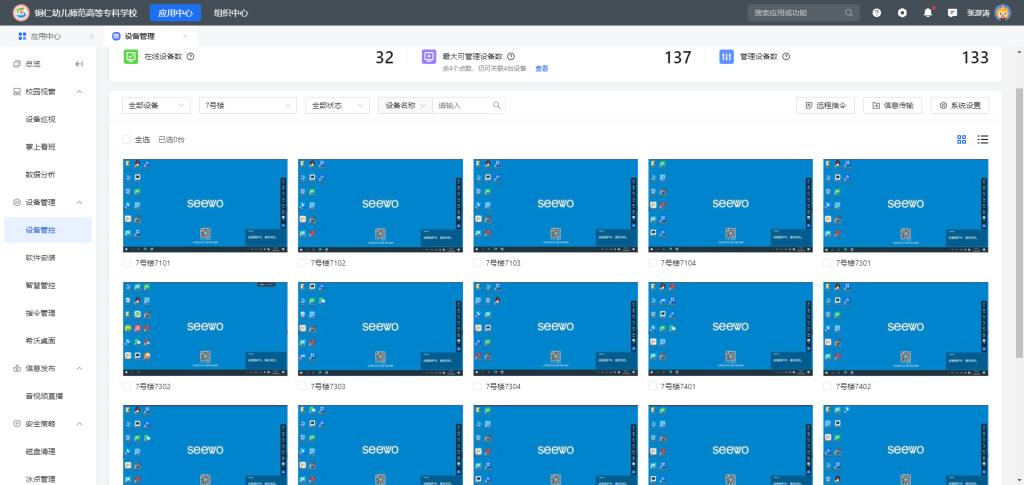Open the settings gear icon in header

902,12
